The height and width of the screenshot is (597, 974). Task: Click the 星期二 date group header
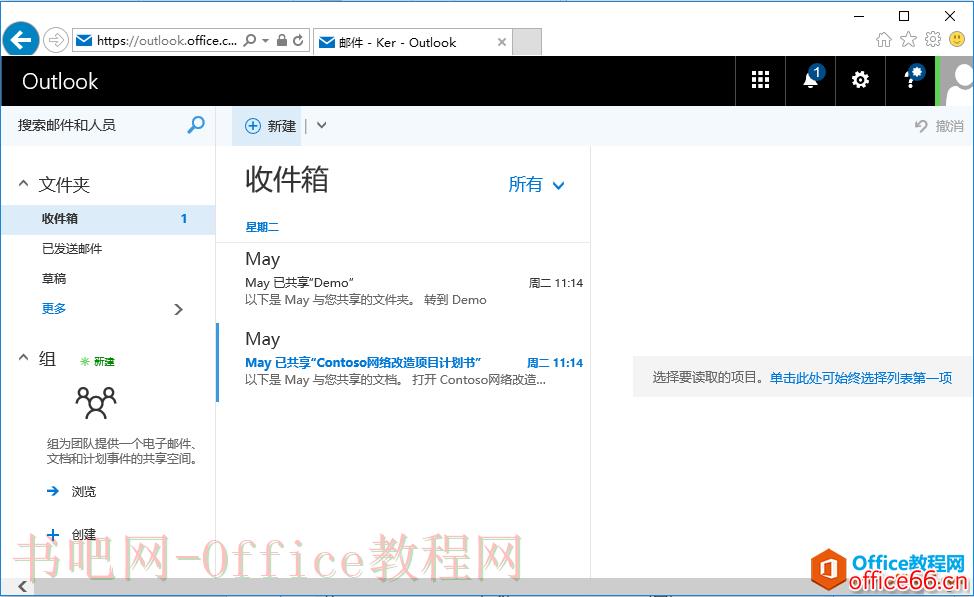(x=262, y=227)
